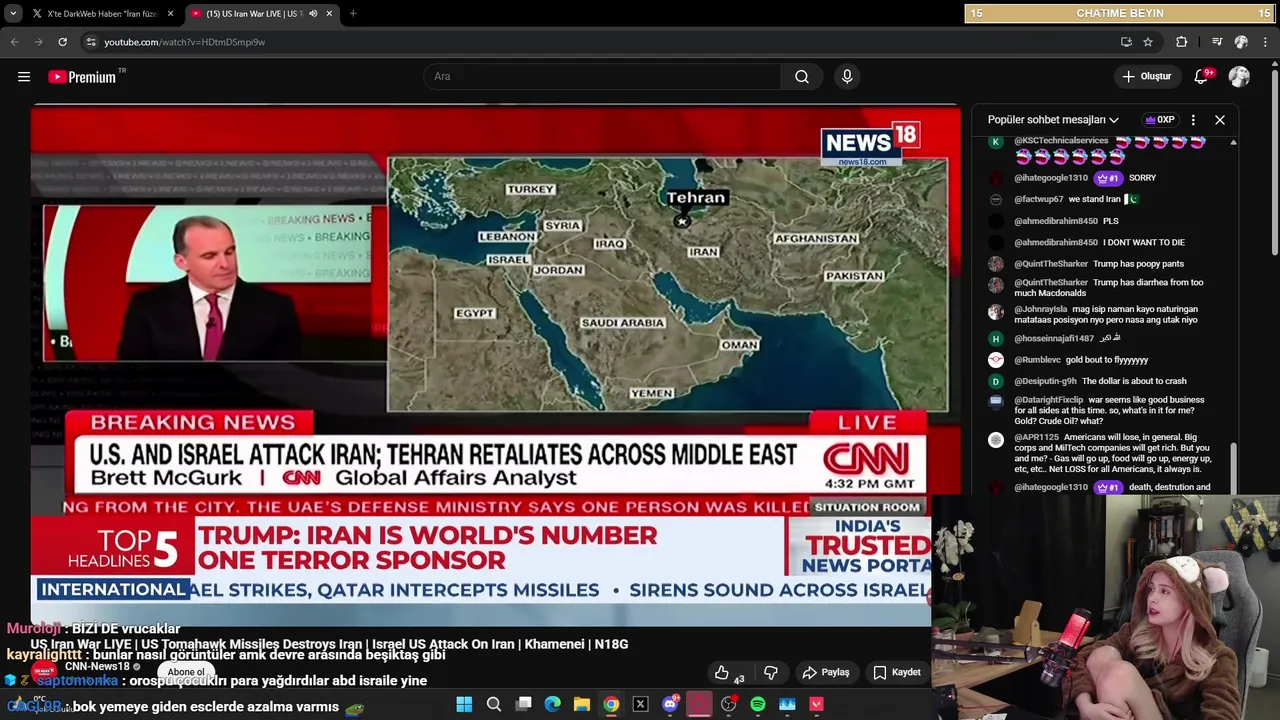1280x720 pixels.
Task: Start voice search with microphone icon
Action: (847, 77)
